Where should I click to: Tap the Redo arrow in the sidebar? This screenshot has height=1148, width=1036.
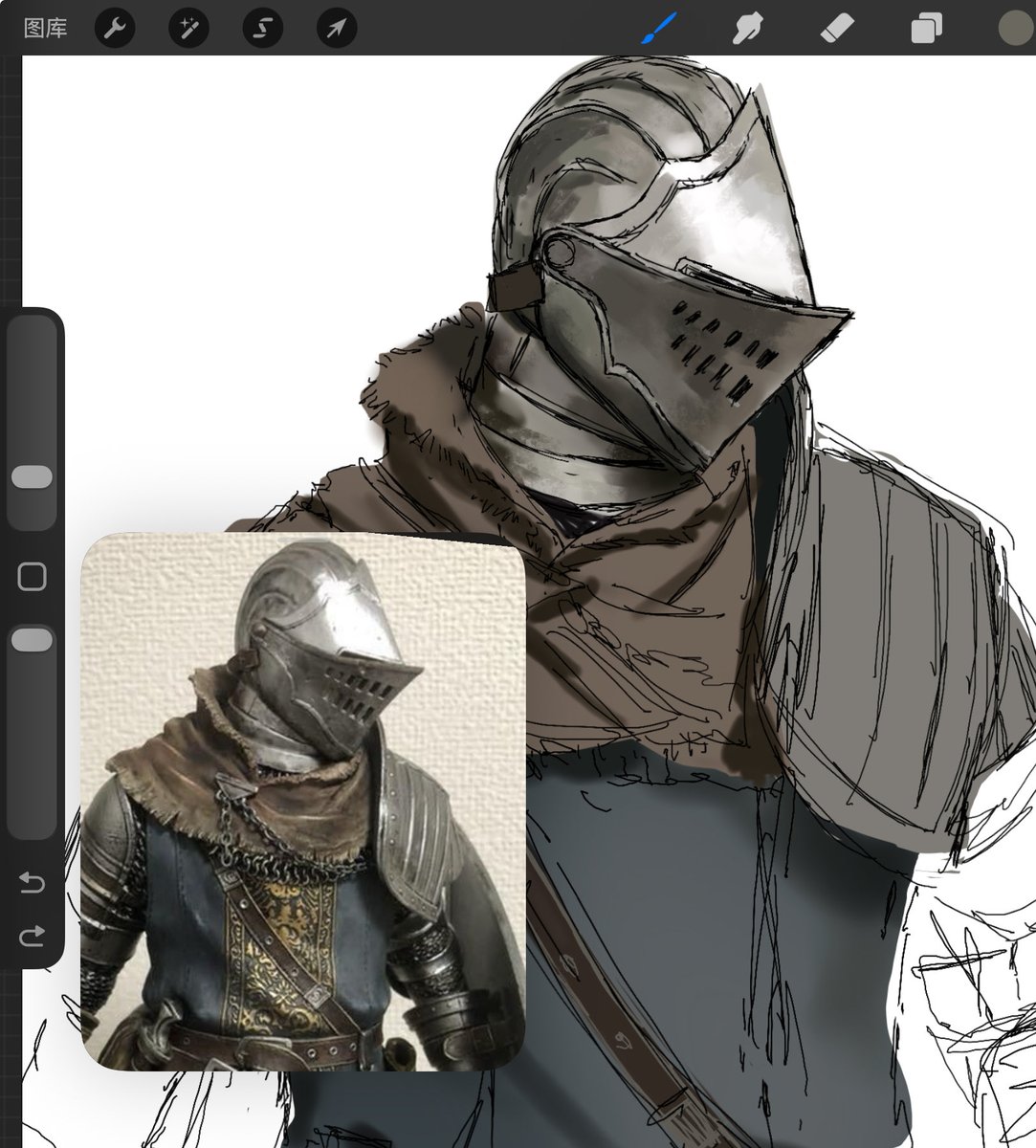point(32,936)
